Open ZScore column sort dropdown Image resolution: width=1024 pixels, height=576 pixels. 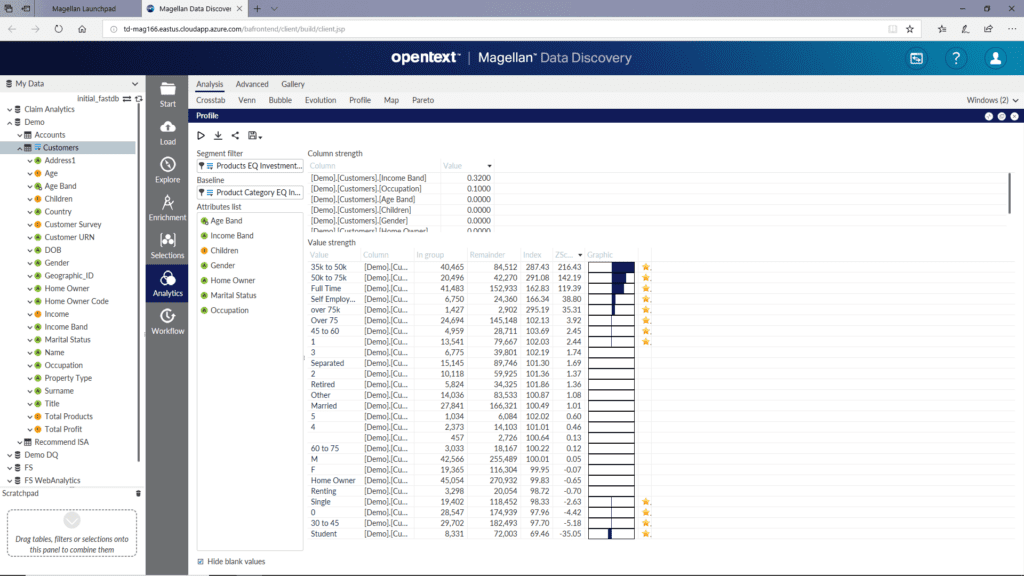(580, 255)
